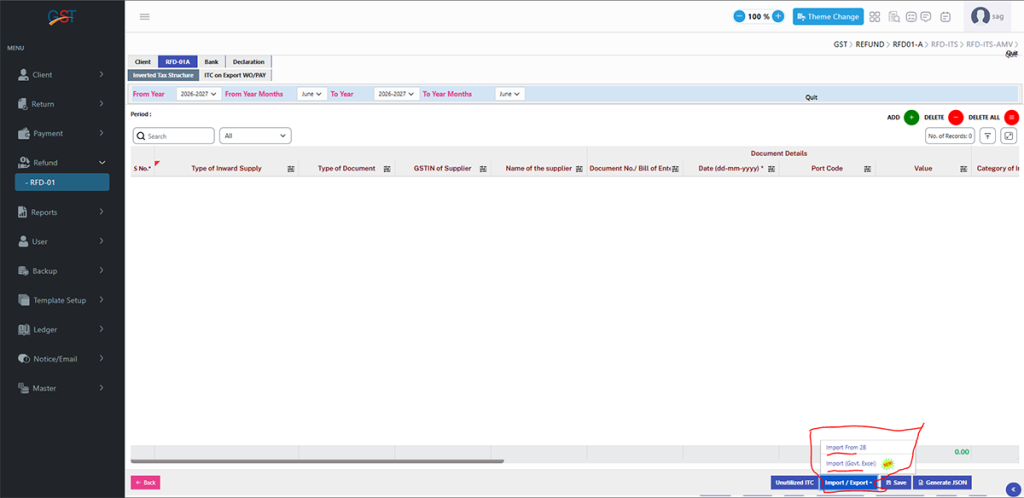
Task: Switch to the RFD-01A tab
Action: coord(178,62)
